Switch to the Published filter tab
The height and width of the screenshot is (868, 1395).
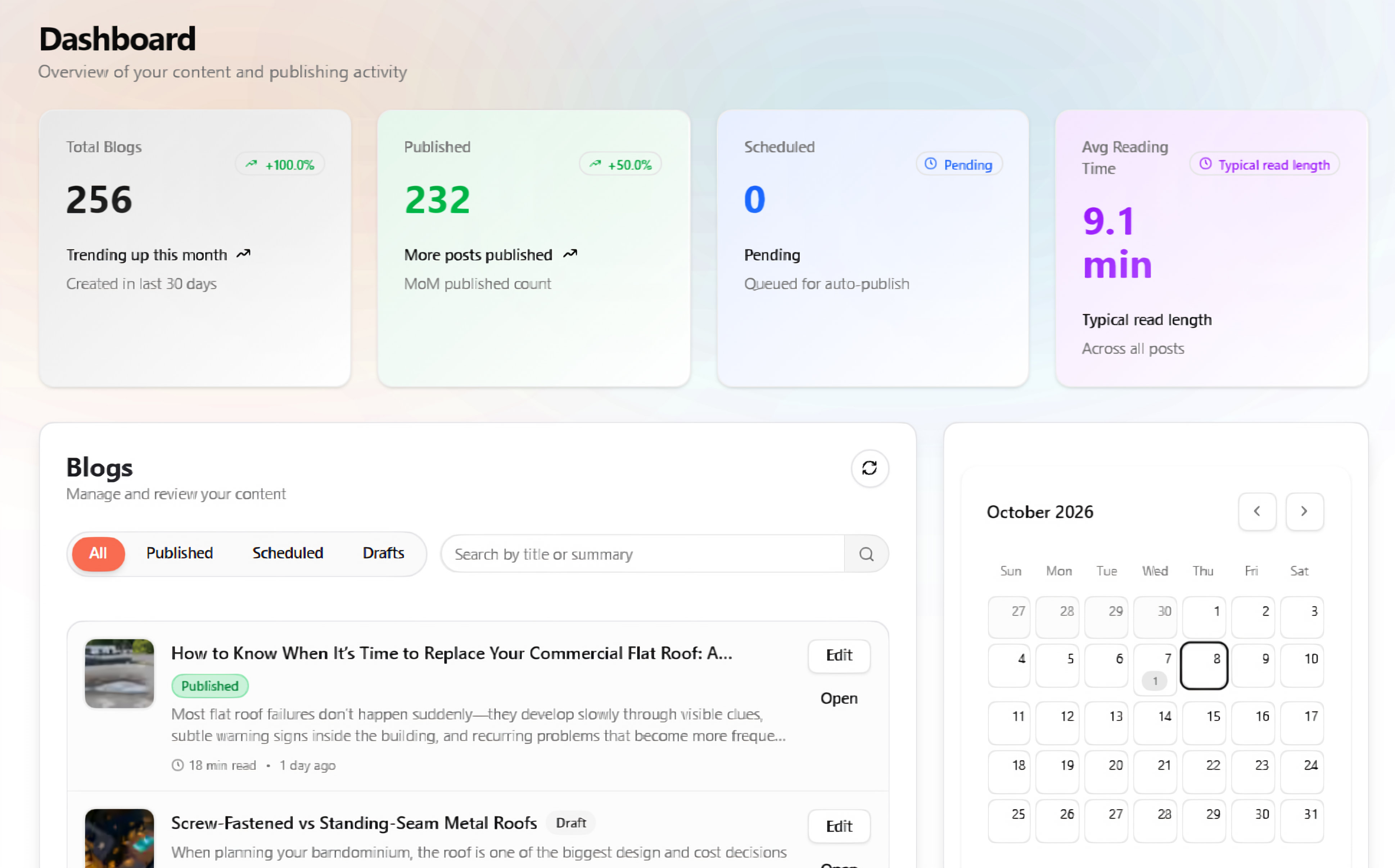tap(180, 553)
